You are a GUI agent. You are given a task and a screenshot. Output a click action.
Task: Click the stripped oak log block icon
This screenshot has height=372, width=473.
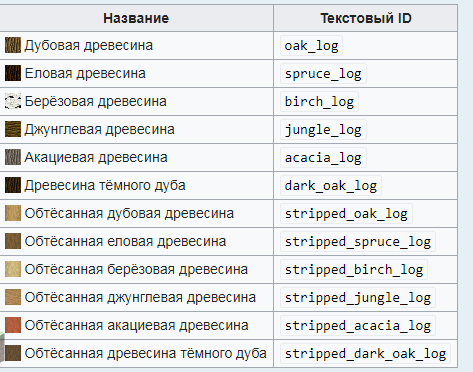click(x=13, y=213)
